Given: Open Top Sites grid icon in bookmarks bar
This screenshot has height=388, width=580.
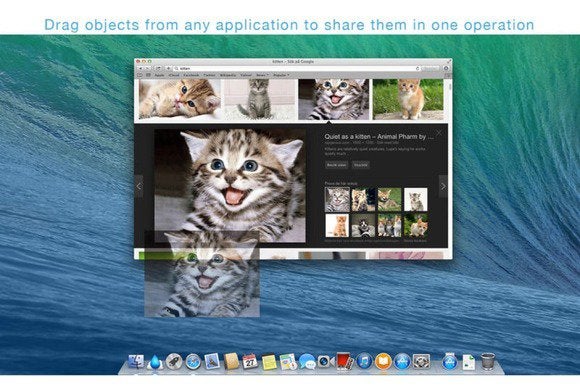Looking at the screenshot, I should [x=148, y=75].
